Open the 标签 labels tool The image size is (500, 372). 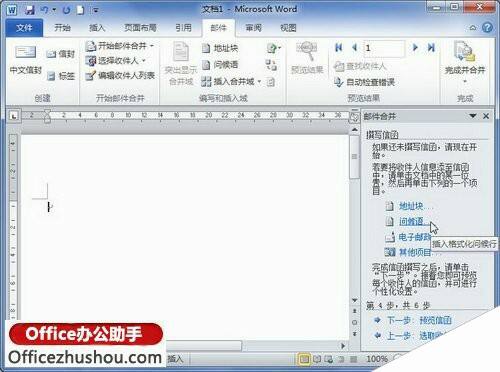(61, 76)
